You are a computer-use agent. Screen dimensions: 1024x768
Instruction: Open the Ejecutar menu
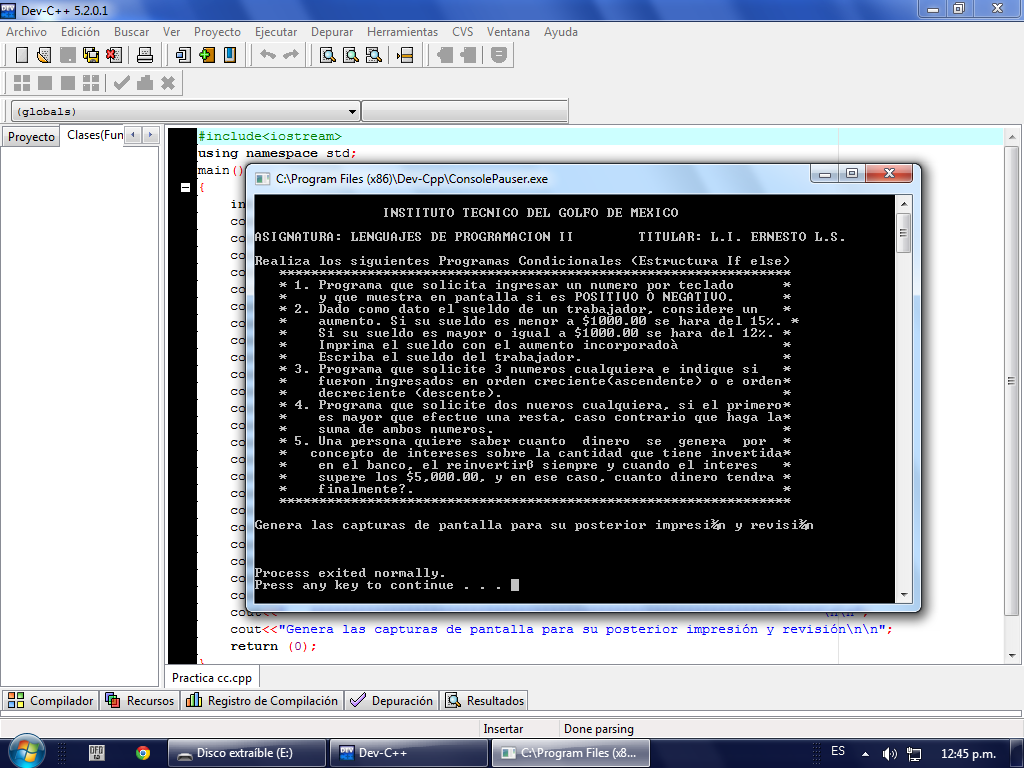275,32
